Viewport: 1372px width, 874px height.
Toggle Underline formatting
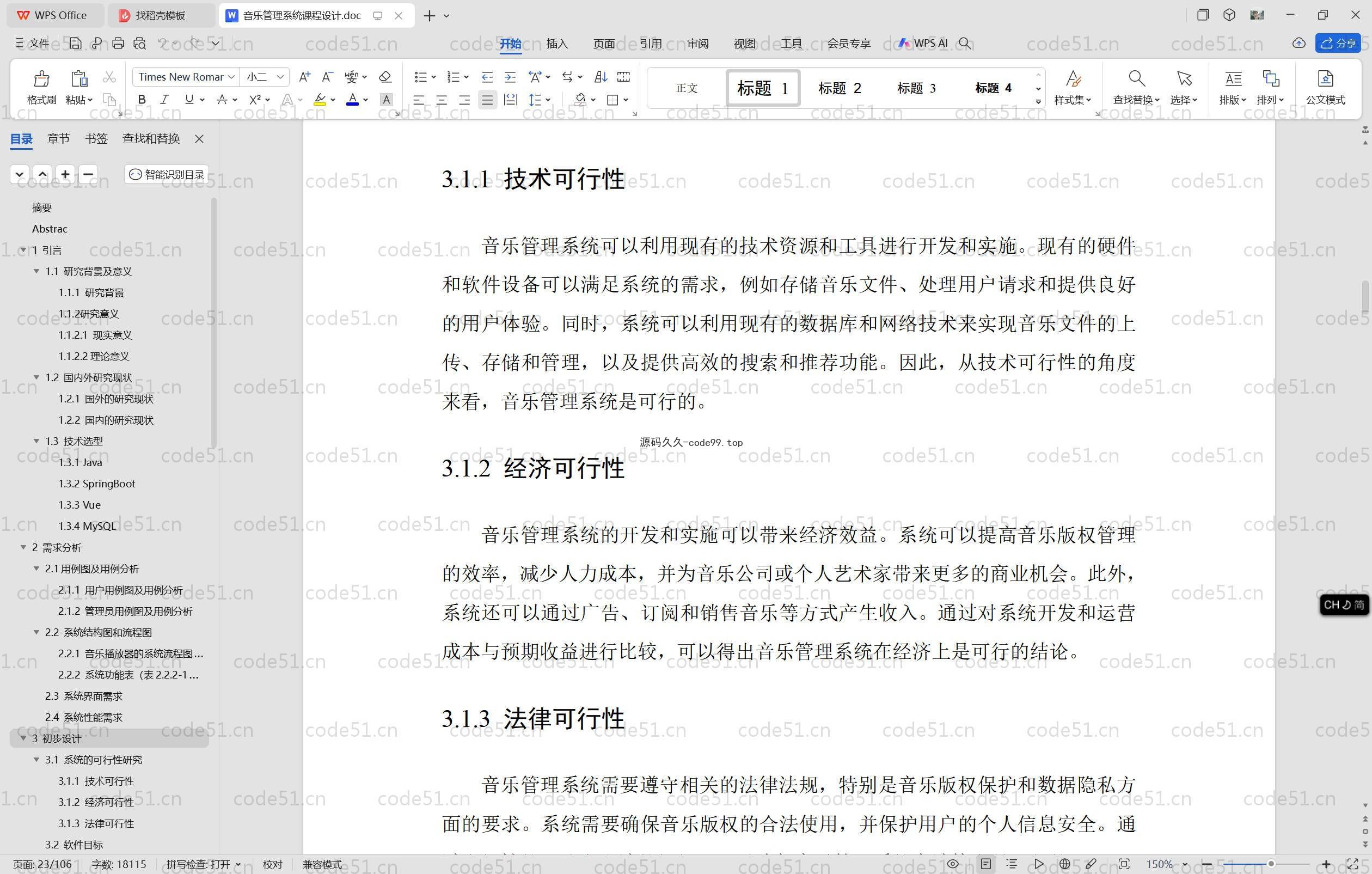pos(189,100)
